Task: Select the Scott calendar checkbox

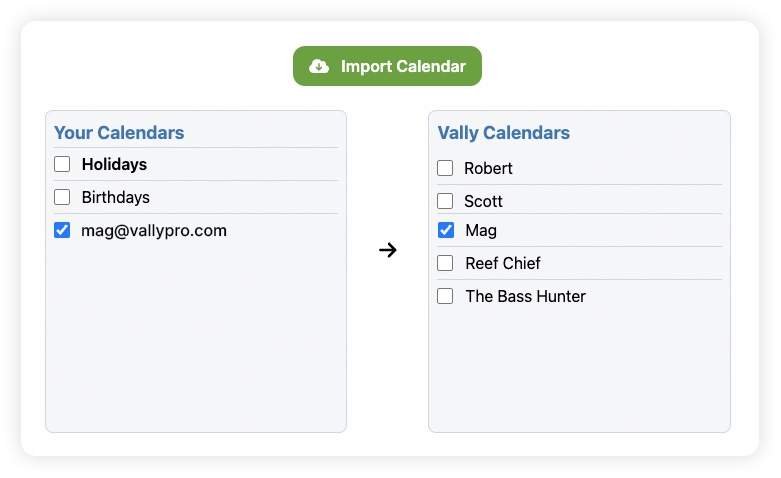Action: [445, 201]
